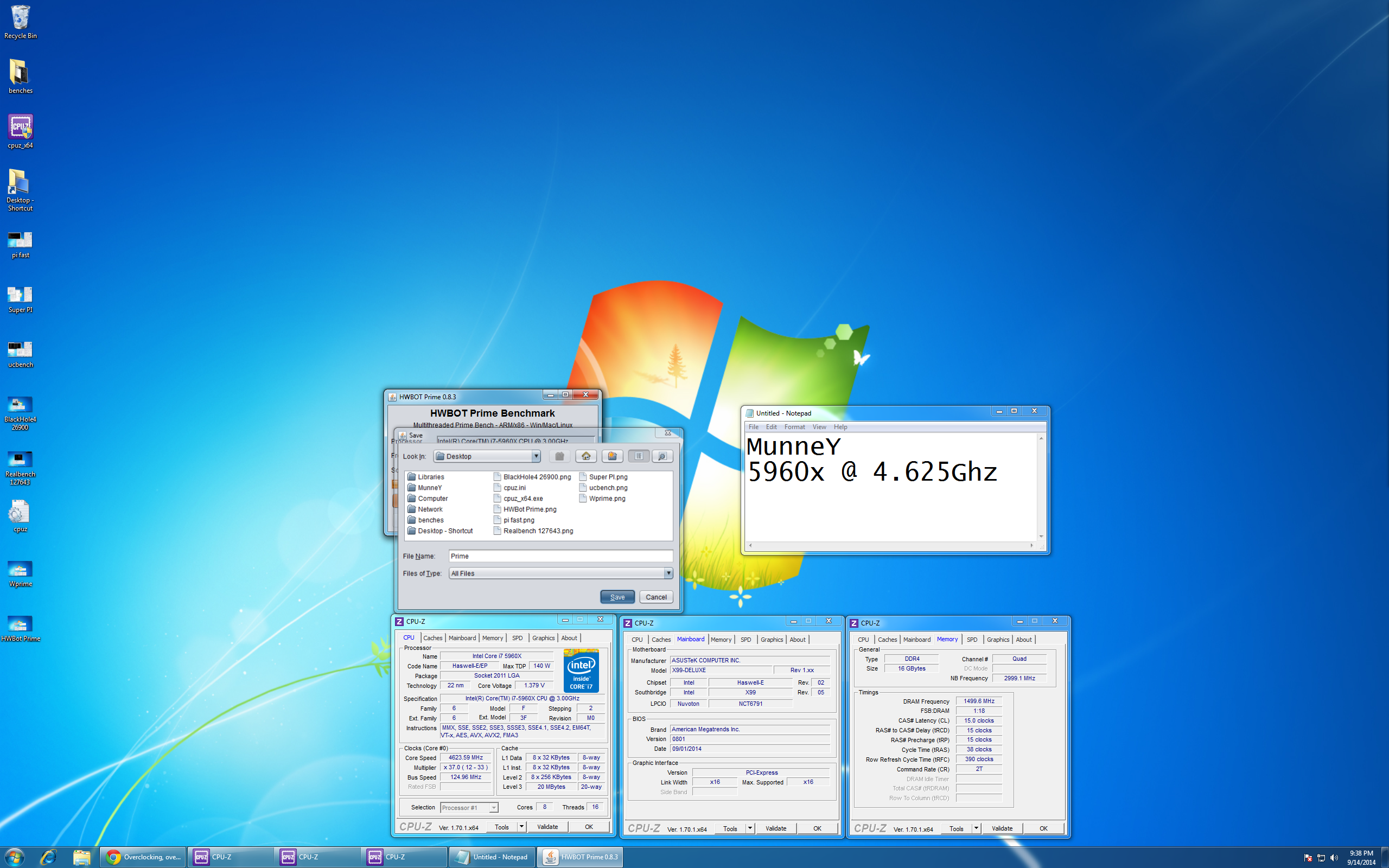Click Cancel in the Save dialog

(655, 597)
